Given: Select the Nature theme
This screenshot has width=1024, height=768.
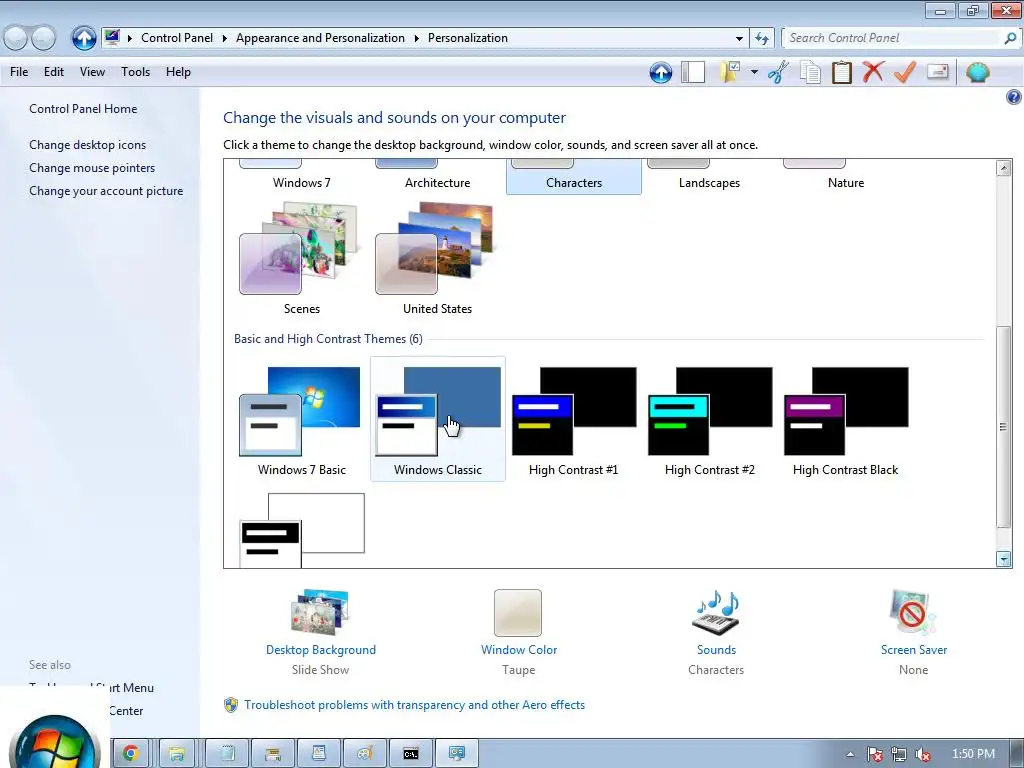Looking at the screenshot, I should (x=846, y=177).
